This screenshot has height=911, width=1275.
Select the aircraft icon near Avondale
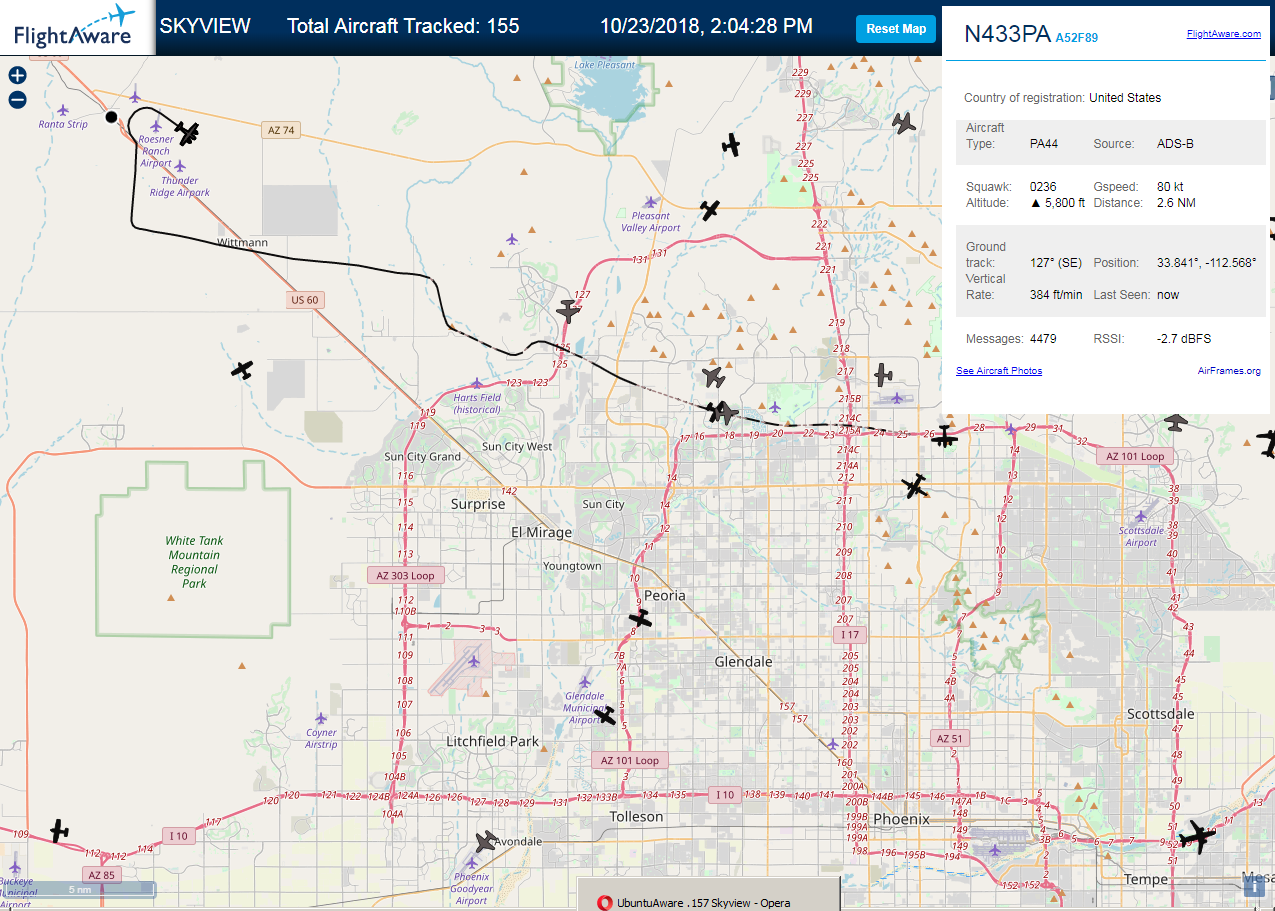[487, 842]
